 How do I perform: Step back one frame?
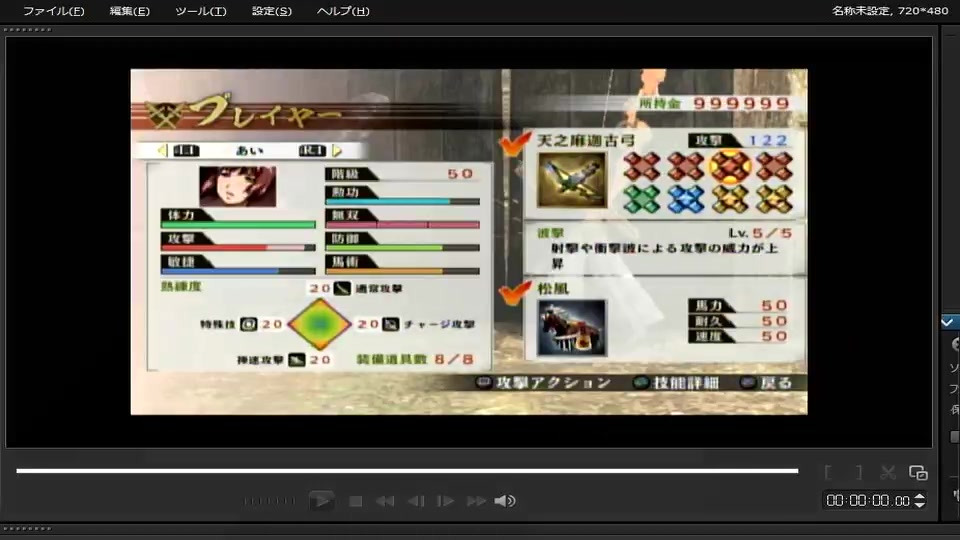pyautogui.click(x=416, y=501)
